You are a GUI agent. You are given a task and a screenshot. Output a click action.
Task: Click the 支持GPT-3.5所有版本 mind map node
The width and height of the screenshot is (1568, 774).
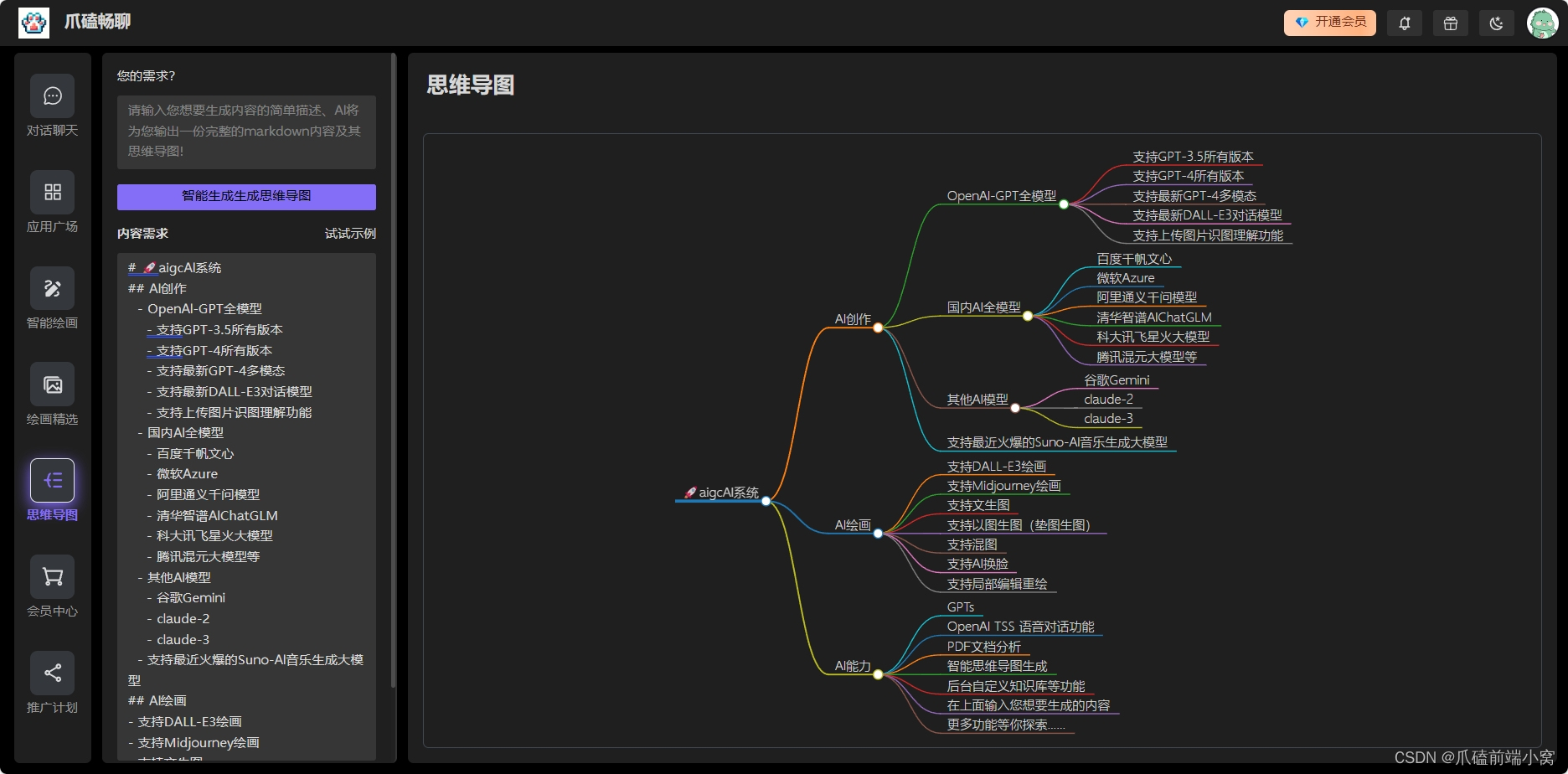[1193, 157]
